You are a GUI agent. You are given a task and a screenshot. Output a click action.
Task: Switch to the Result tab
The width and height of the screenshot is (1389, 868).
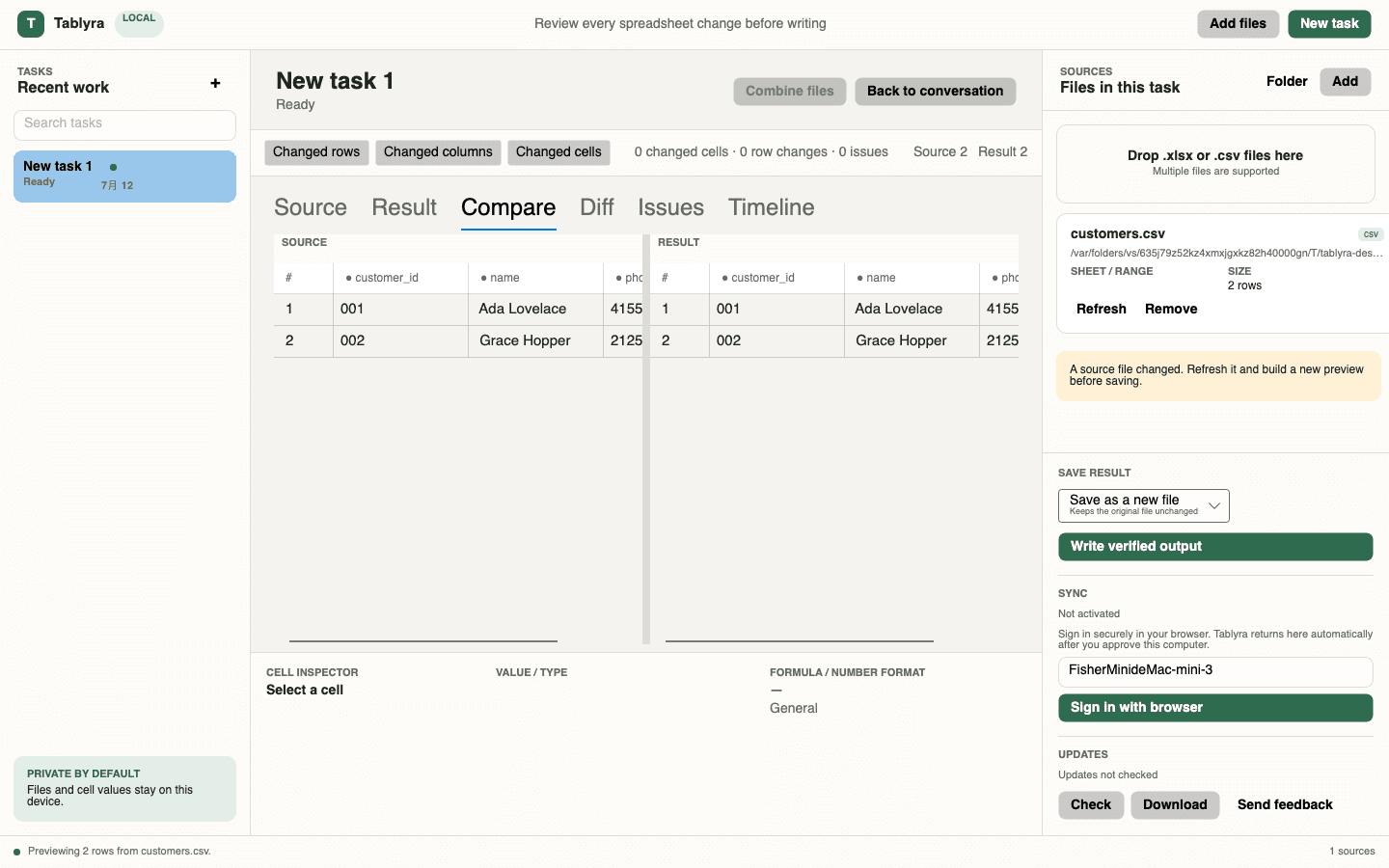(x=404, y=207)
